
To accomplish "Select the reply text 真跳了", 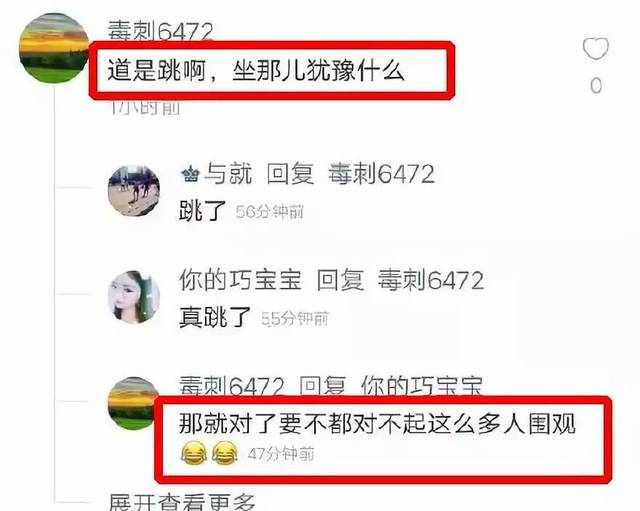I will [215, 317].
